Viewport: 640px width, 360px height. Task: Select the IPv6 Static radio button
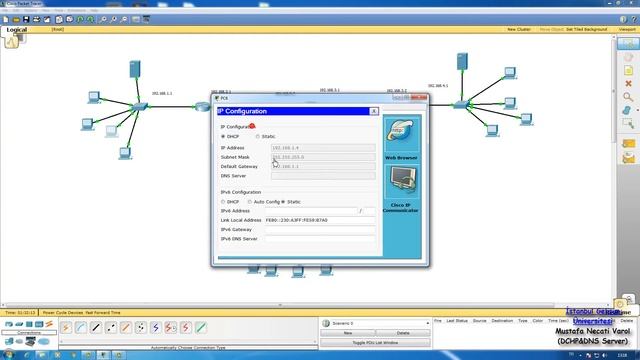pos(283,202)
